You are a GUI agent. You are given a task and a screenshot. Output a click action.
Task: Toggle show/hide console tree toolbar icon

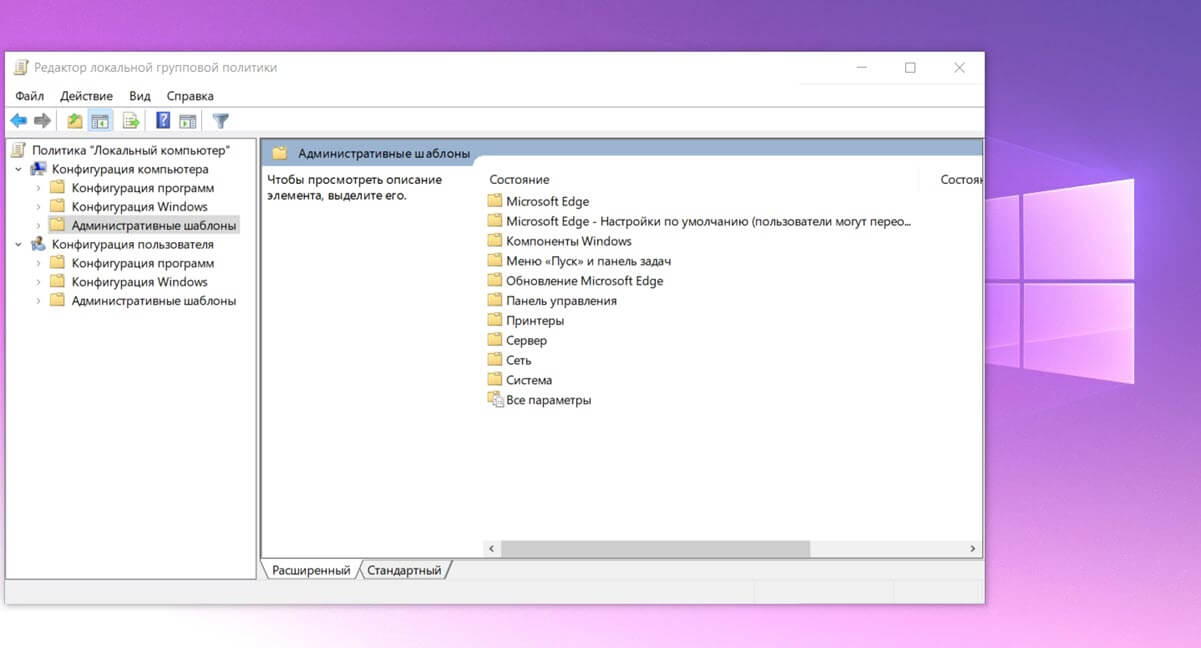(100, 121)
